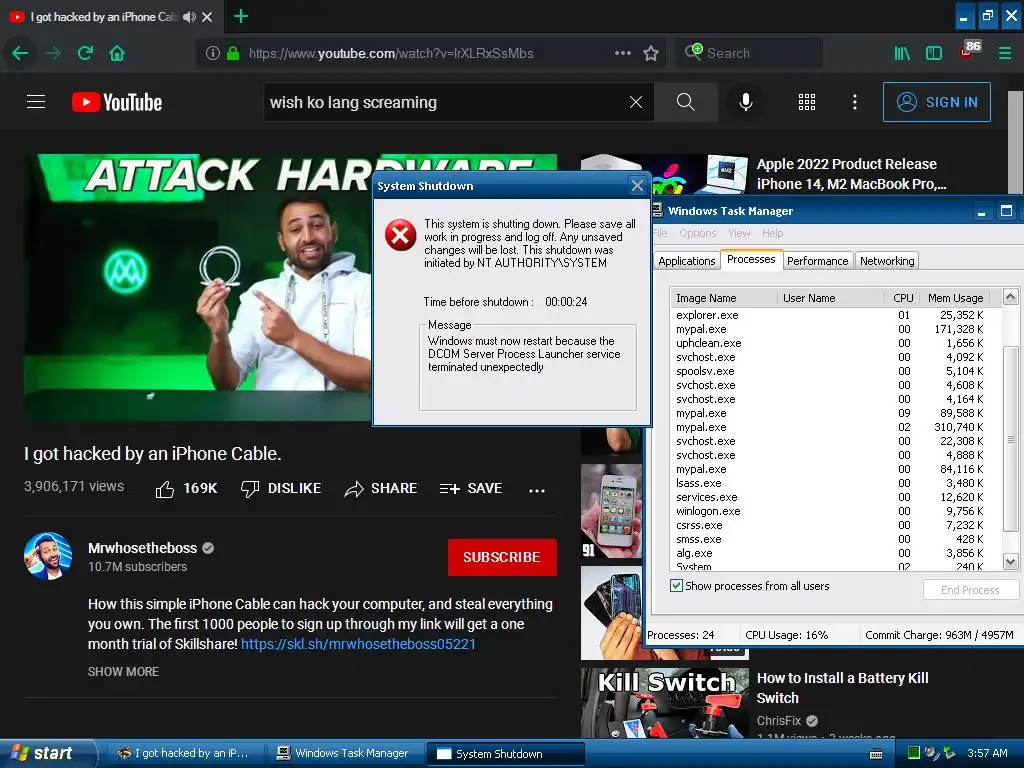Dislike the video with thumbs down
Screen dimensions: 1024x768
250,489
